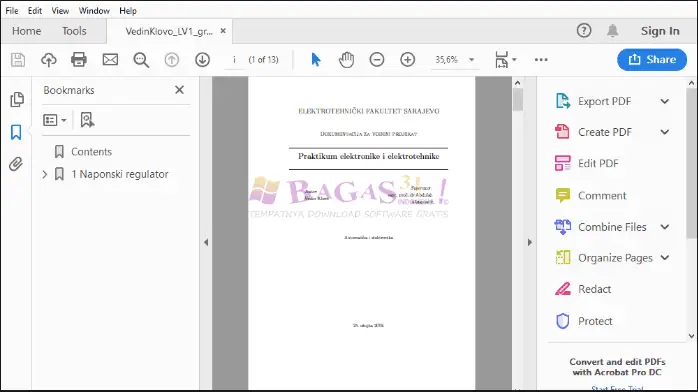Viewport: 698px width, 392px height.
Task: Click Sign In
Action: (x=660, y=31)
